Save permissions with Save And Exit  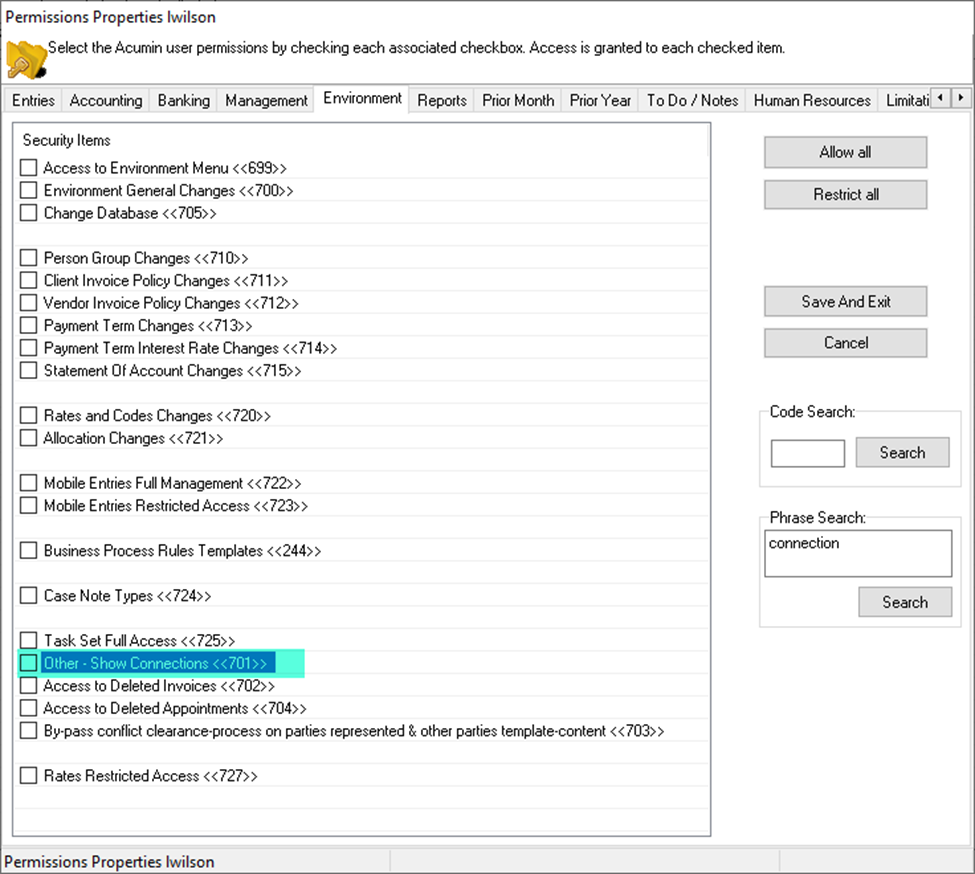coord(845,301)
